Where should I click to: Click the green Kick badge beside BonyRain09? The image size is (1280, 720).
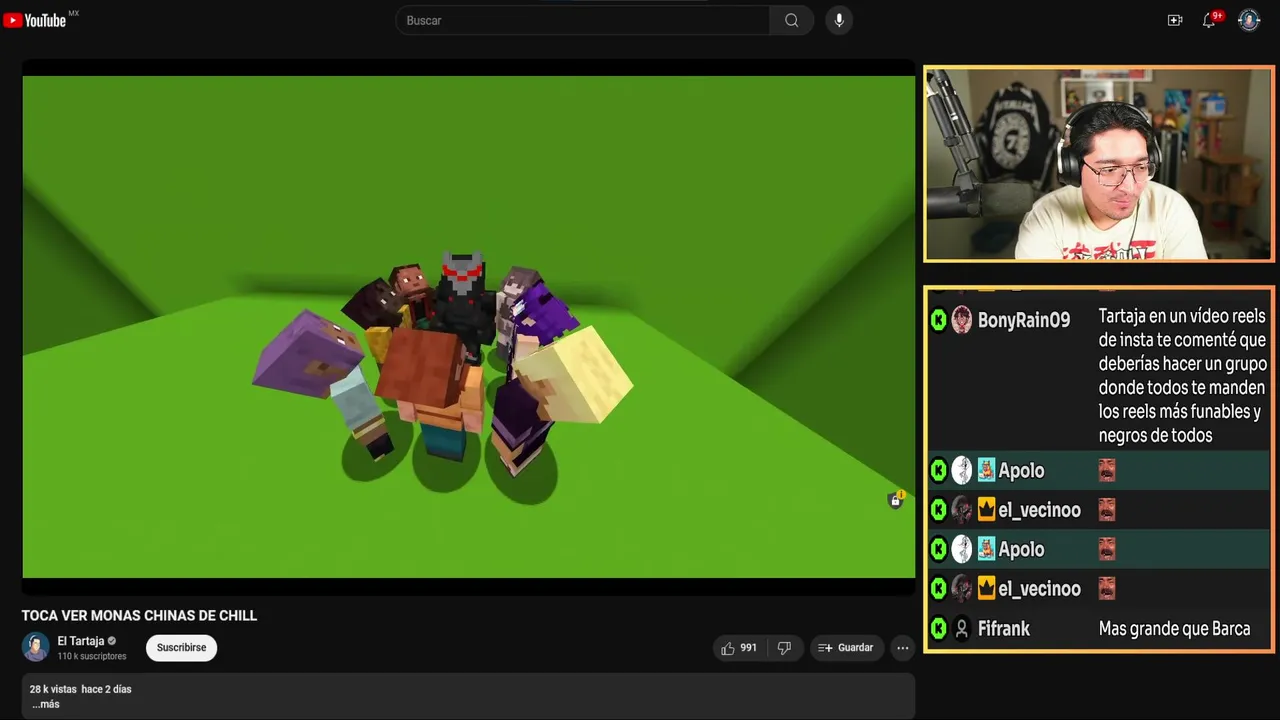938,320
